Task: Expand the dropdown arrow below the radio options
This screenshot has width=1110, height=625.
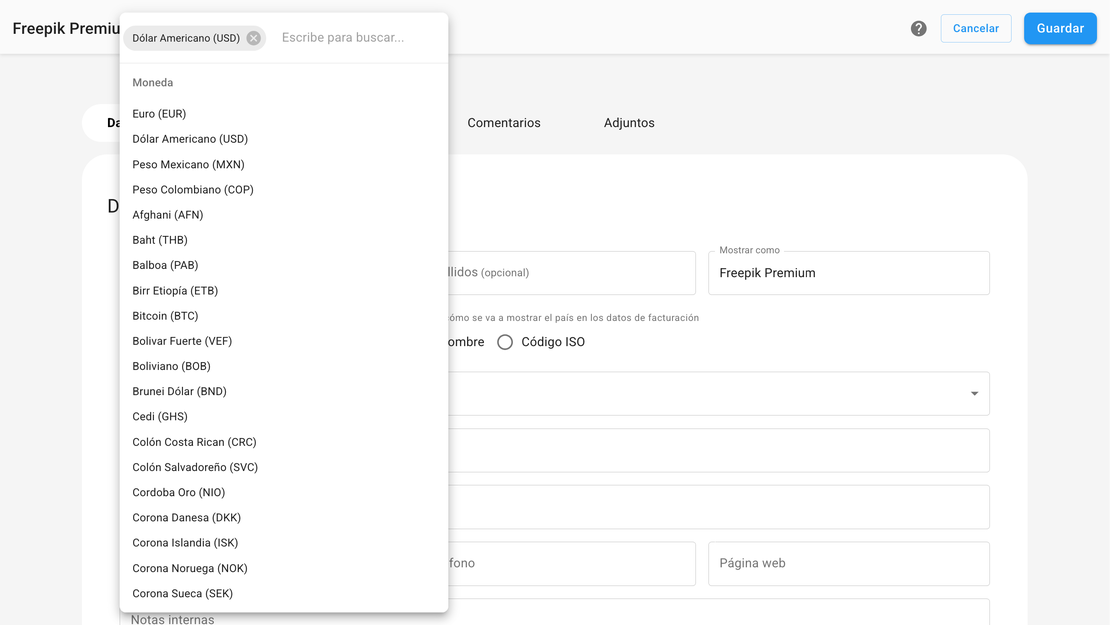Action: (x=974, y=394)
